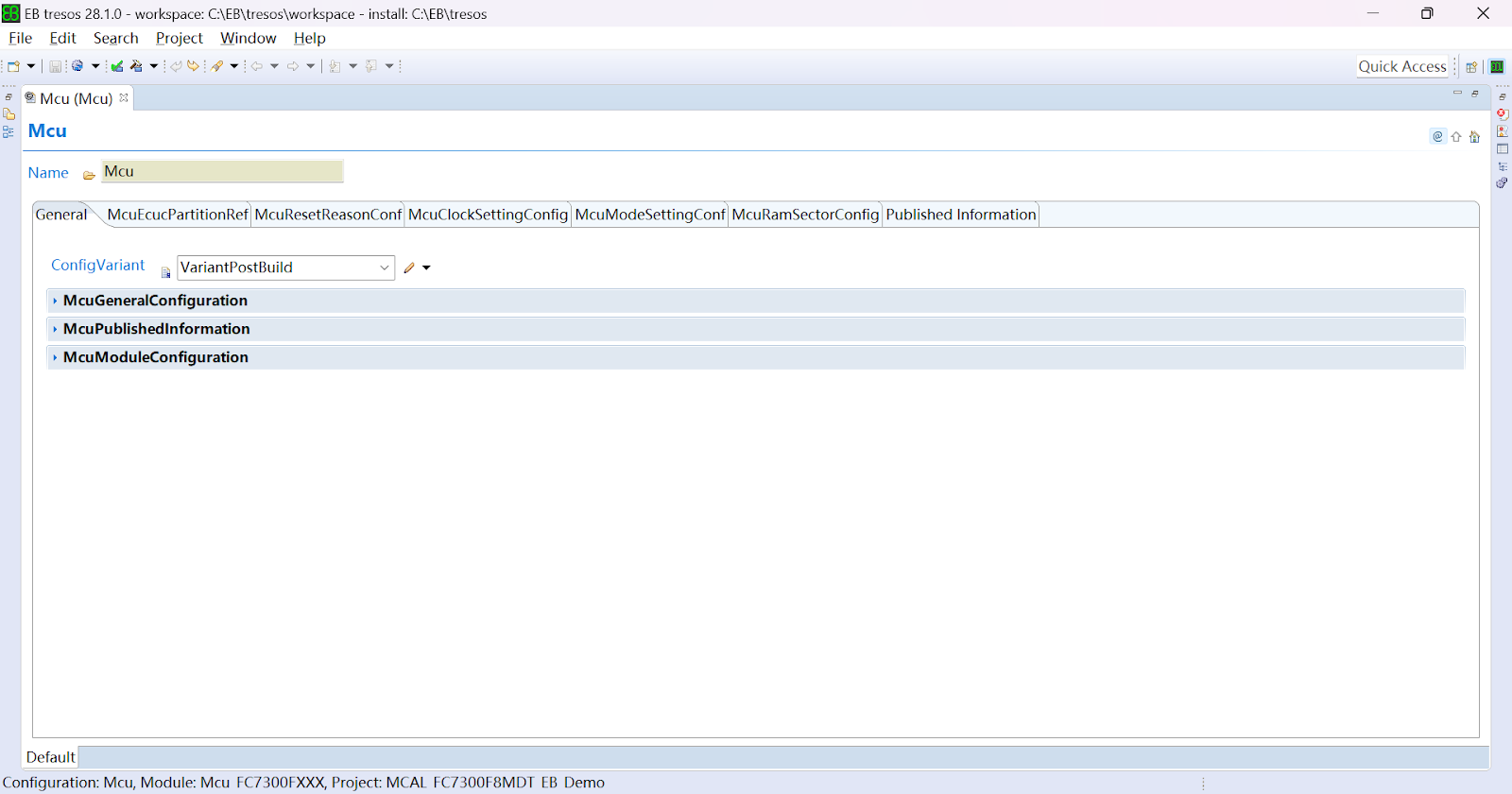Click the Restore icon atop the left sidebar

(x=9, y=97)
